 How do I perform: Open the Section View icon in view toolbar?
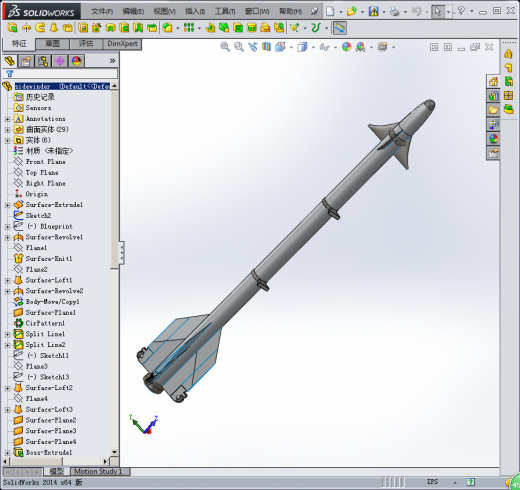266,47
